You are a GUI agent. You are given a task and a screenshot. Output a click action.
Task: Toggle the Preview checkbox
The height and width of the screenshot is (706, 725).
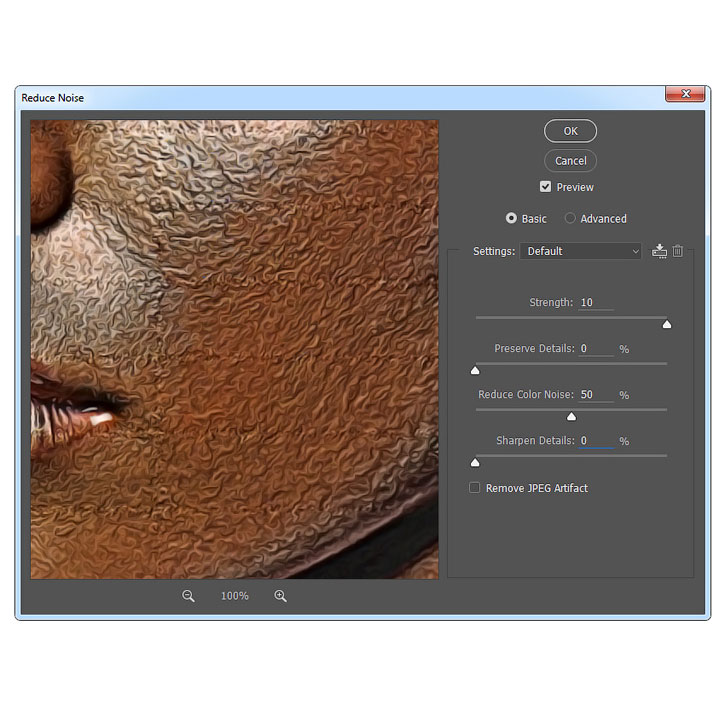pos(546,187)
